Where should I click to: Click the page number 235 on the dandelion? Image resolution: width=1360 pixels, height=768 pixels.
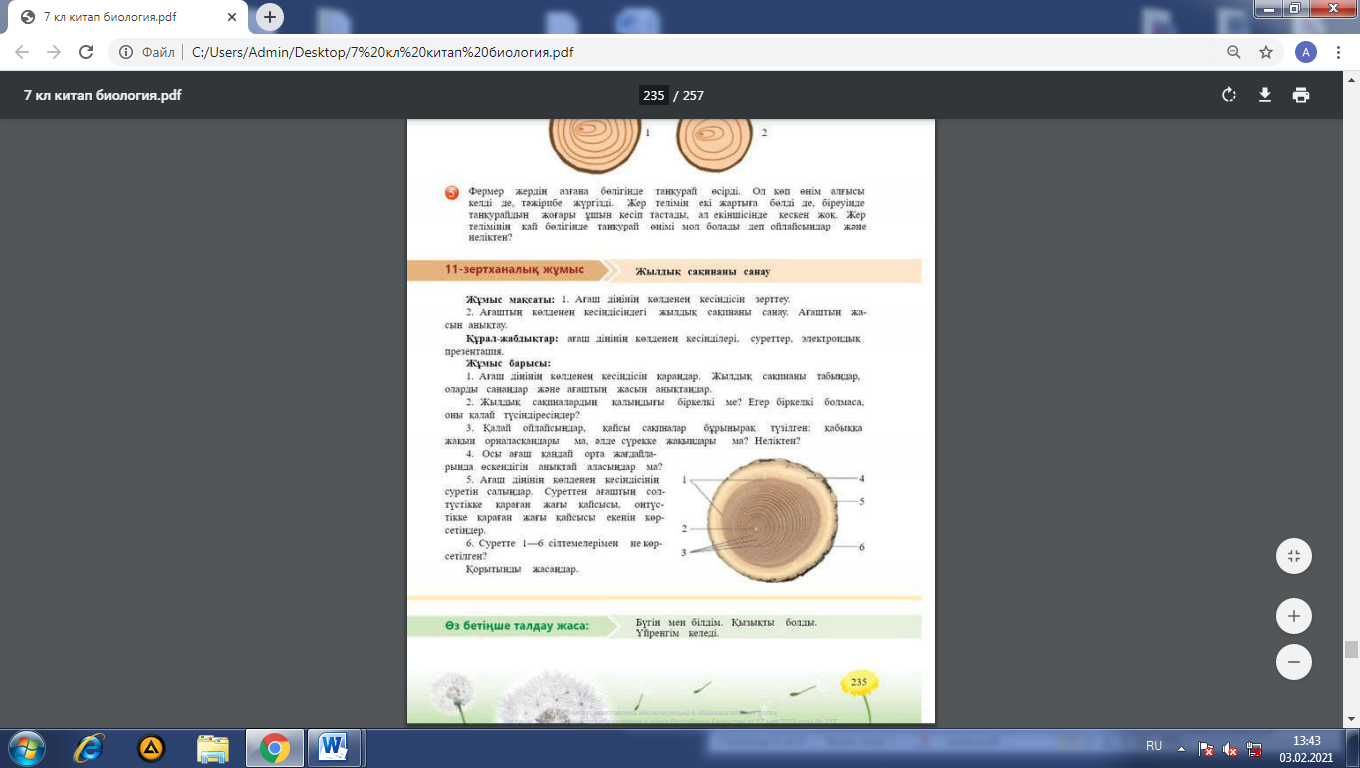coord(858,682)
